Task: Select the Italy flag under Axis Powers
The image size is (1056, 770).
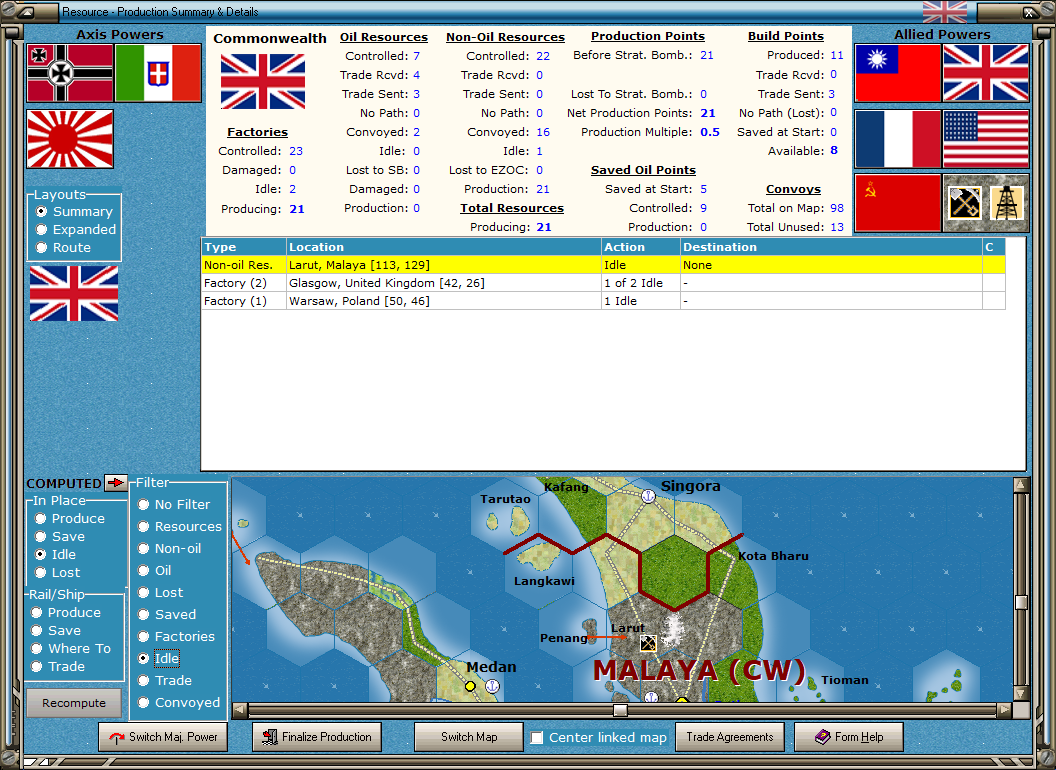Action: click(158, 73)
